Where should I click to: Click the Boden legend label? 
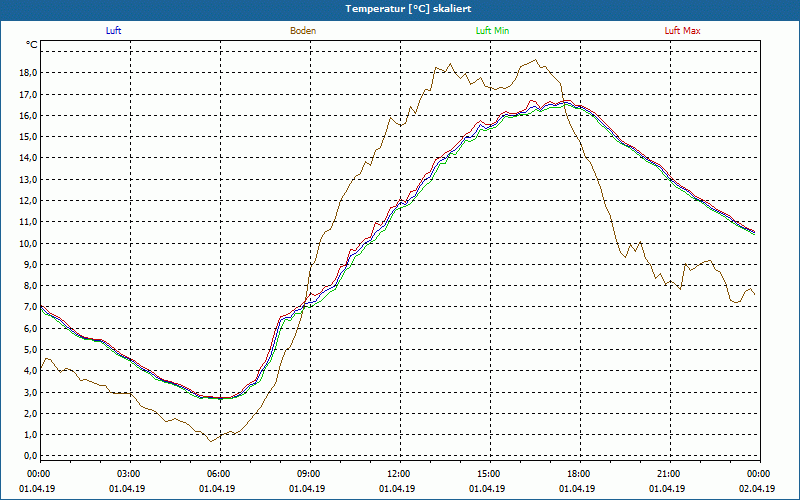pyautogui.click(x=303, y=31)
